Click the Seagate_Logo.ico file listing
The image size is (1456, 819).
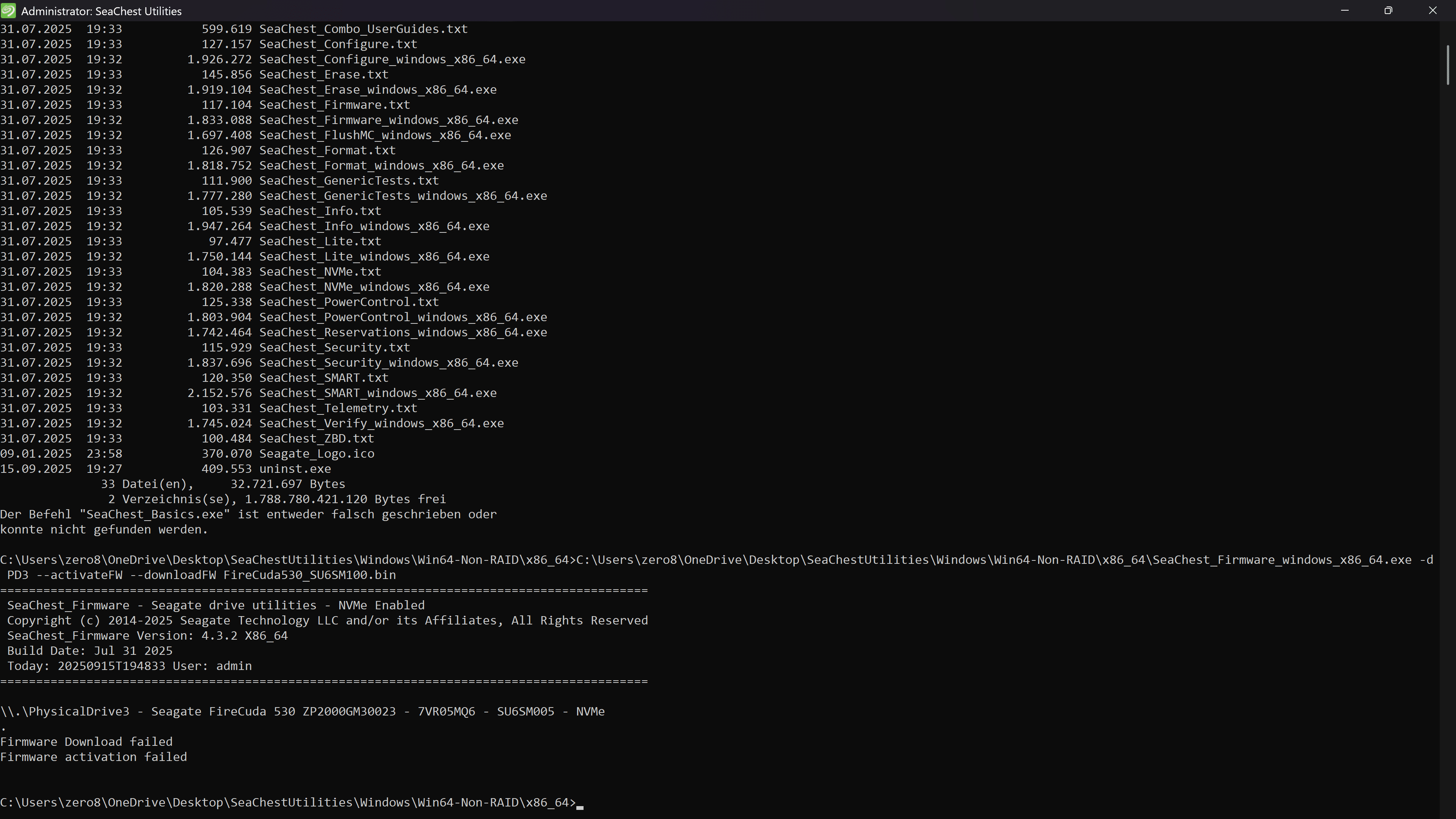coord(317,453)
